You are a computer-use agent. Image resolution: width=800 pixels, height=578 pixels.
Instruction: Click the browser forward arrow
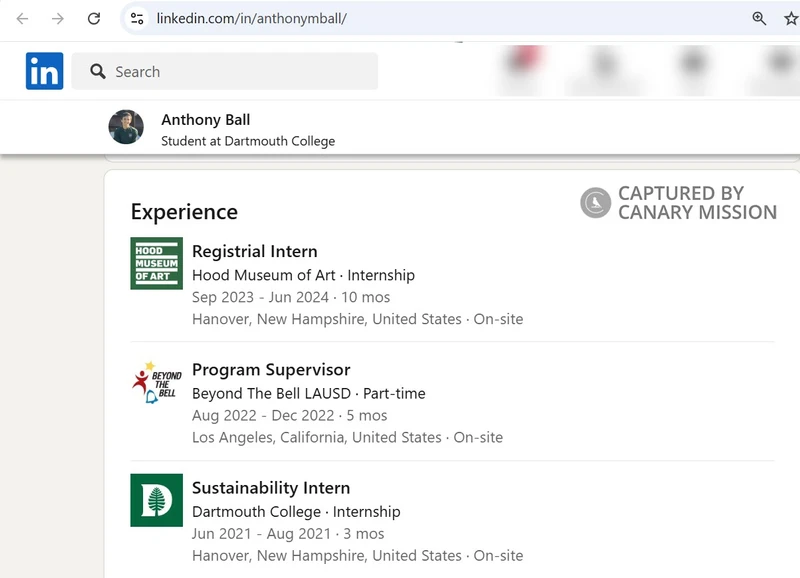click(58, 19)
